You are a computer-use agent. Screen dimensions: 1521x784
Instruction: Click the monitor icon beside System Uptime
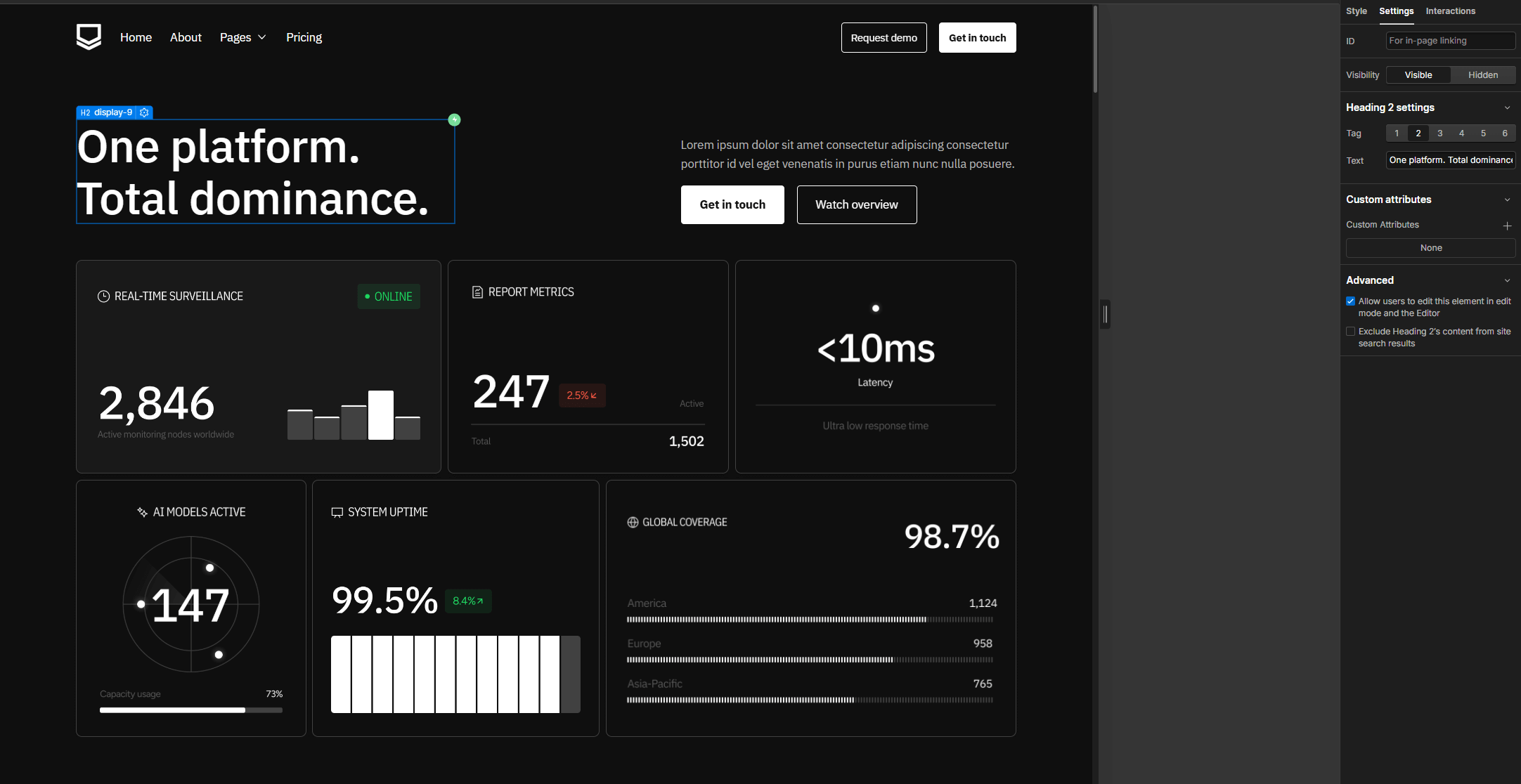[x=337, y=512]
